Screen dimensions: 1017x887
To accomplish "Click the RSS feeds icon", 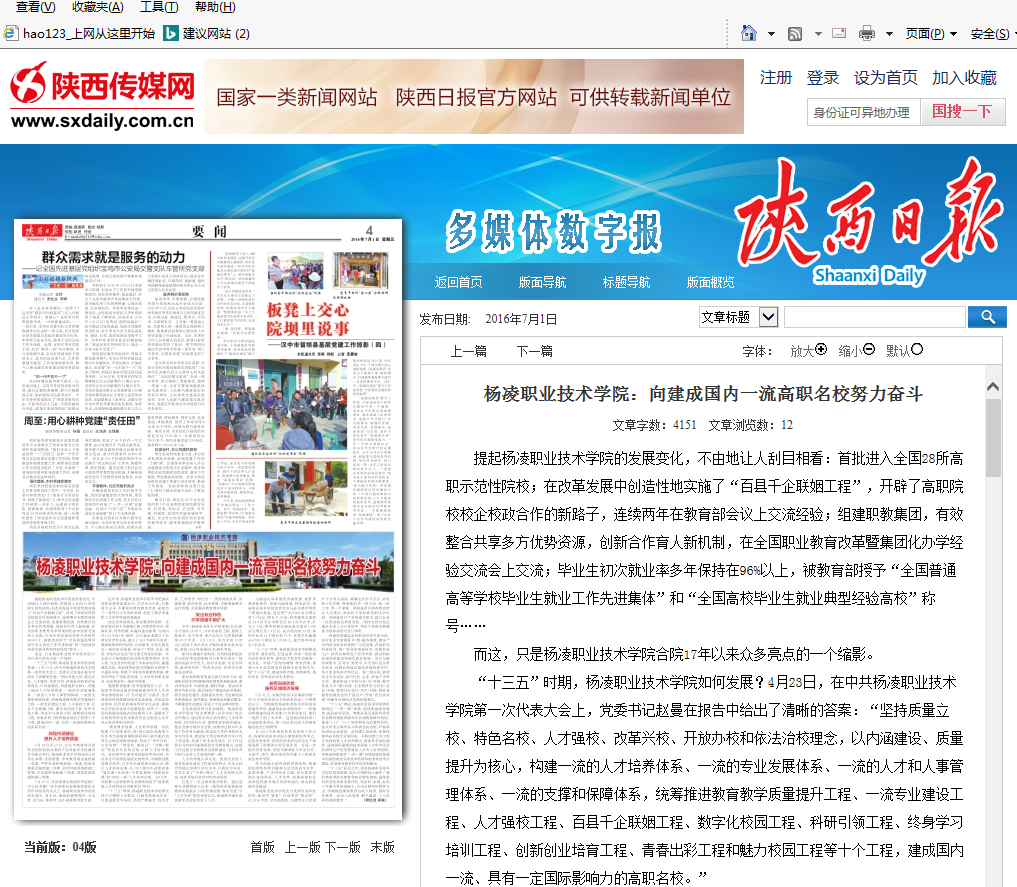I will click(x=795, y=33).
